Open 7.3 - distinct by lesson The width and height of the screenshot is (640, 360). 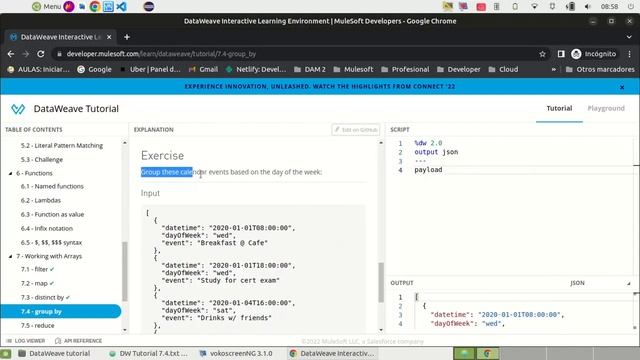(x=45, y=298)
